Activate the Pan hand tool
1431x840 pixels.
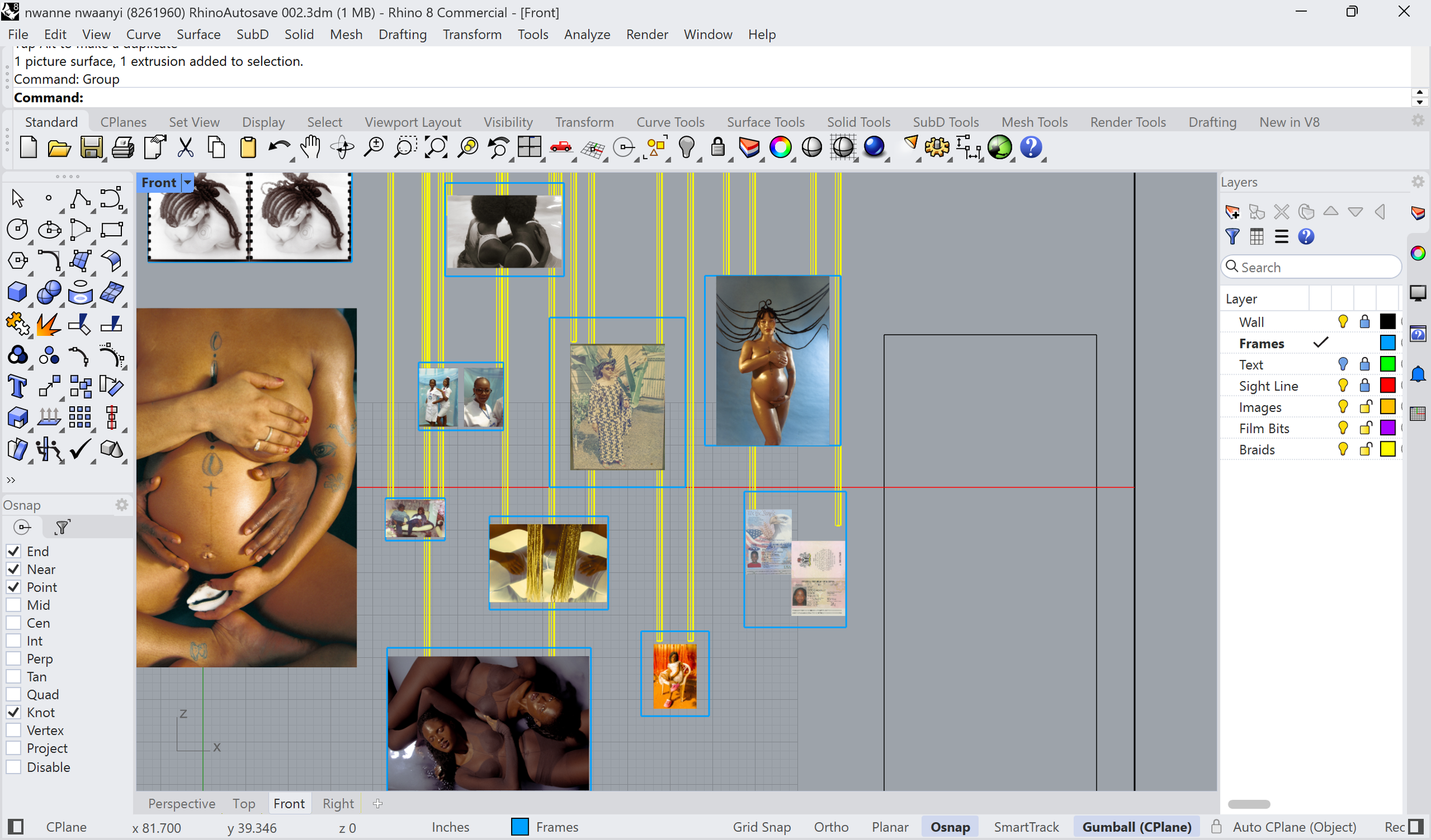(310, 148)
